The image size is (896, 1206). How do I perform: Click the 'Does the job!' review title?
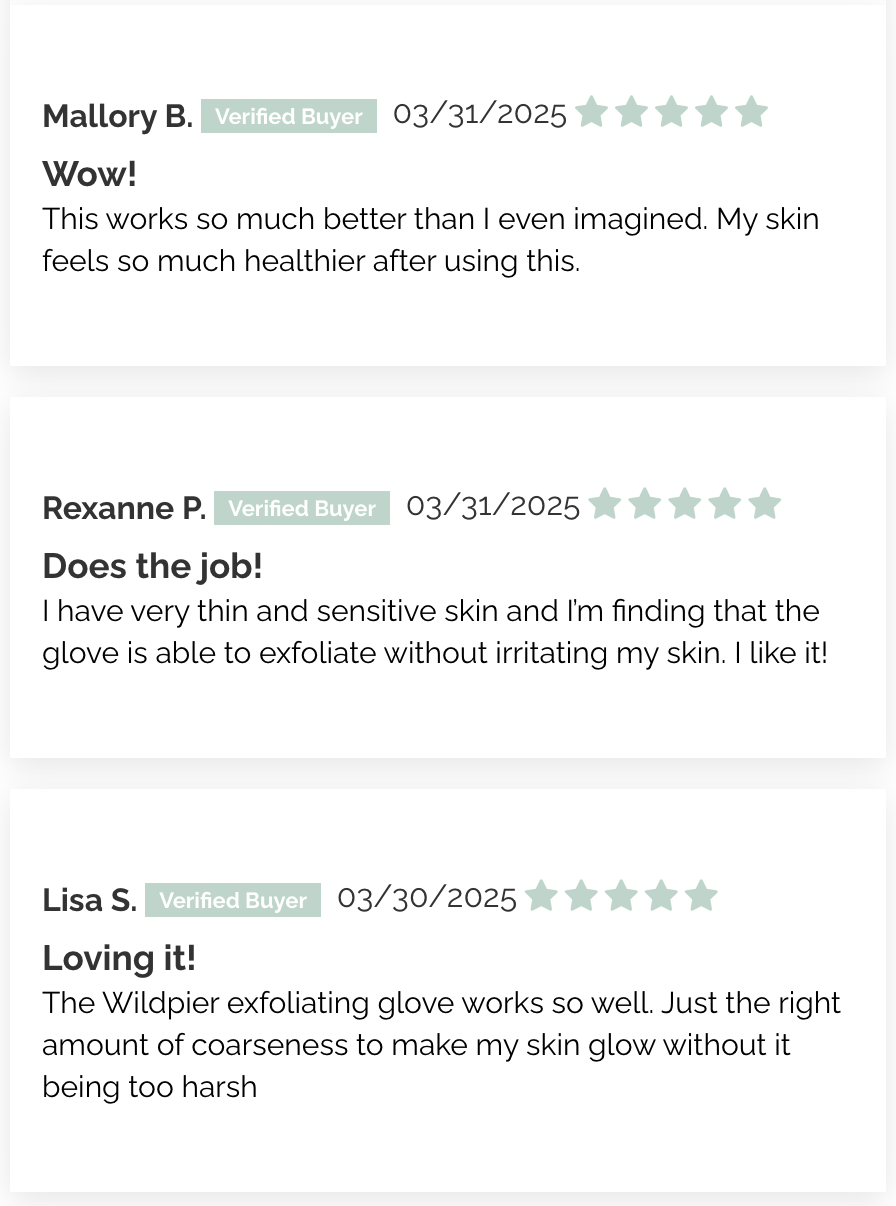point(152,566)
